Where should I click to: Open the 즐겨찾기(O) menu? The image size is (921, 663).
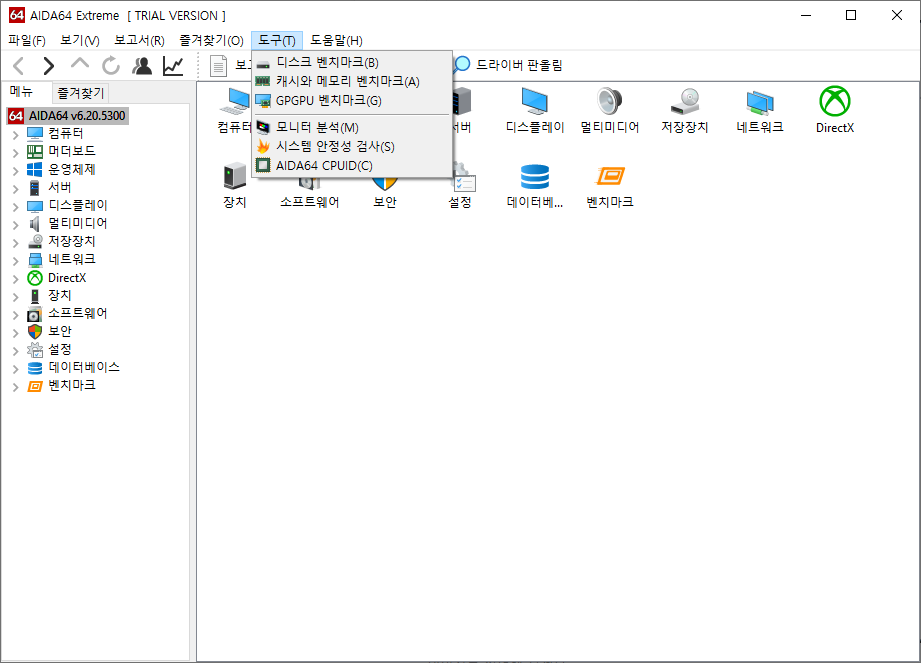[x=211, y=41]
